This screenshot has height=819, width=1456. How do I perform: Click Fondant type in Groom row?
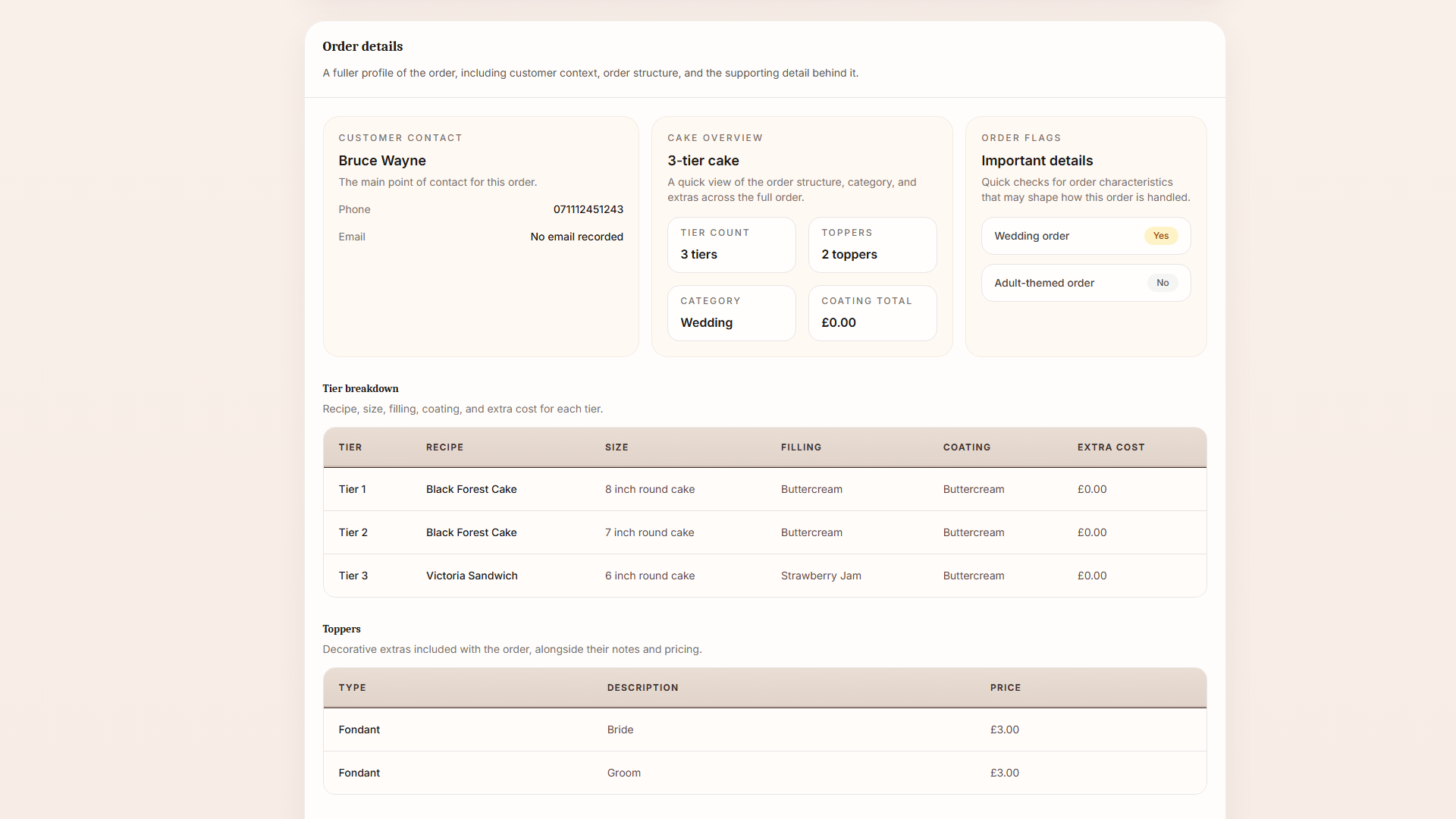point(359,773)
